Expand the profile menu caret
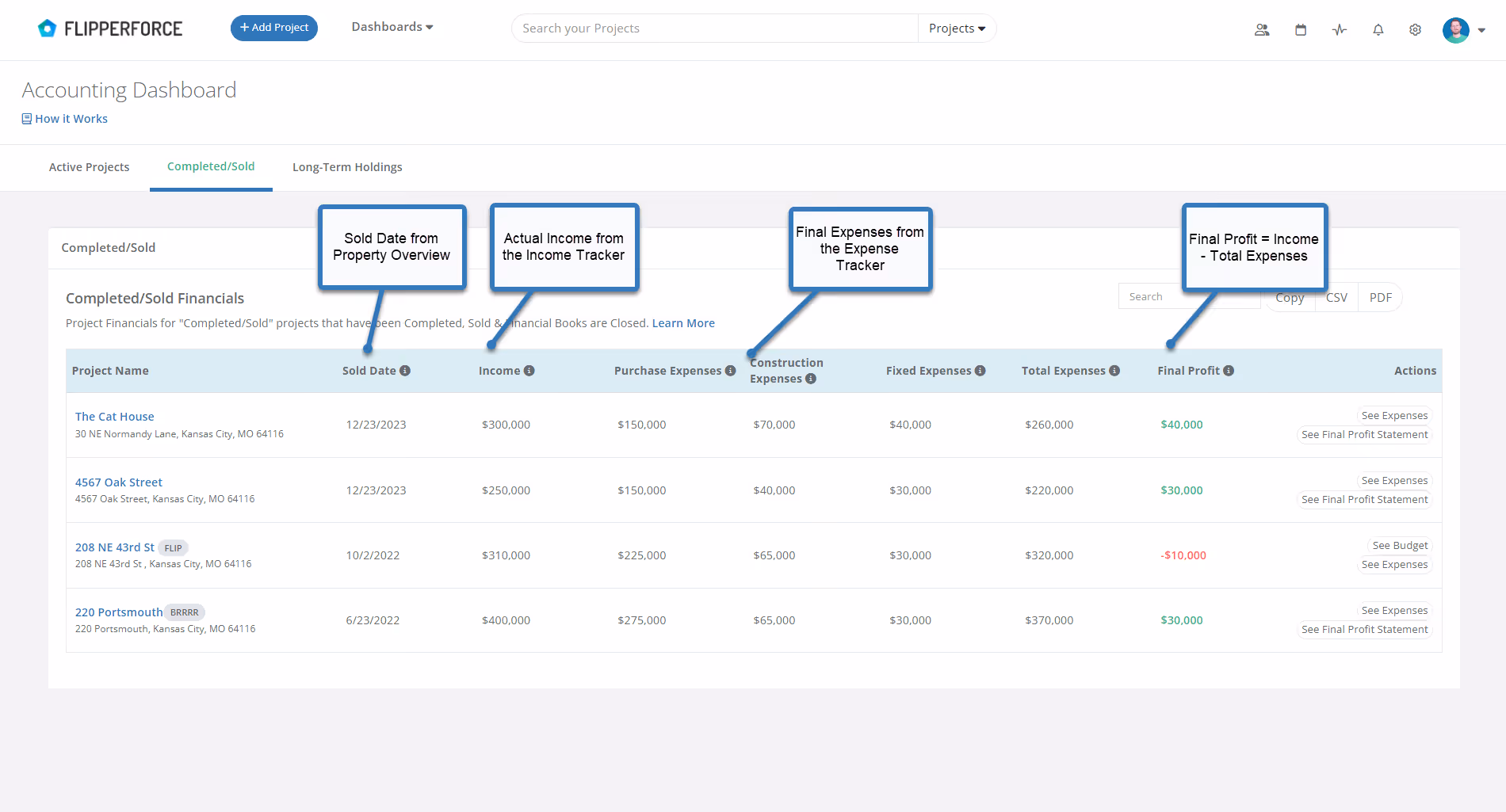This screenshot has width=1506, height=812. click(x=1481, y=30)
